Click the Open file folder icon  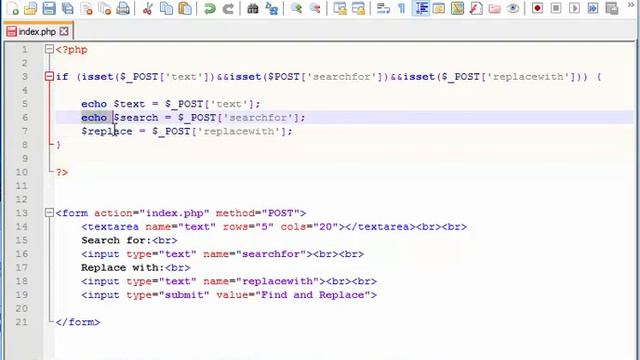coord(31,8)
